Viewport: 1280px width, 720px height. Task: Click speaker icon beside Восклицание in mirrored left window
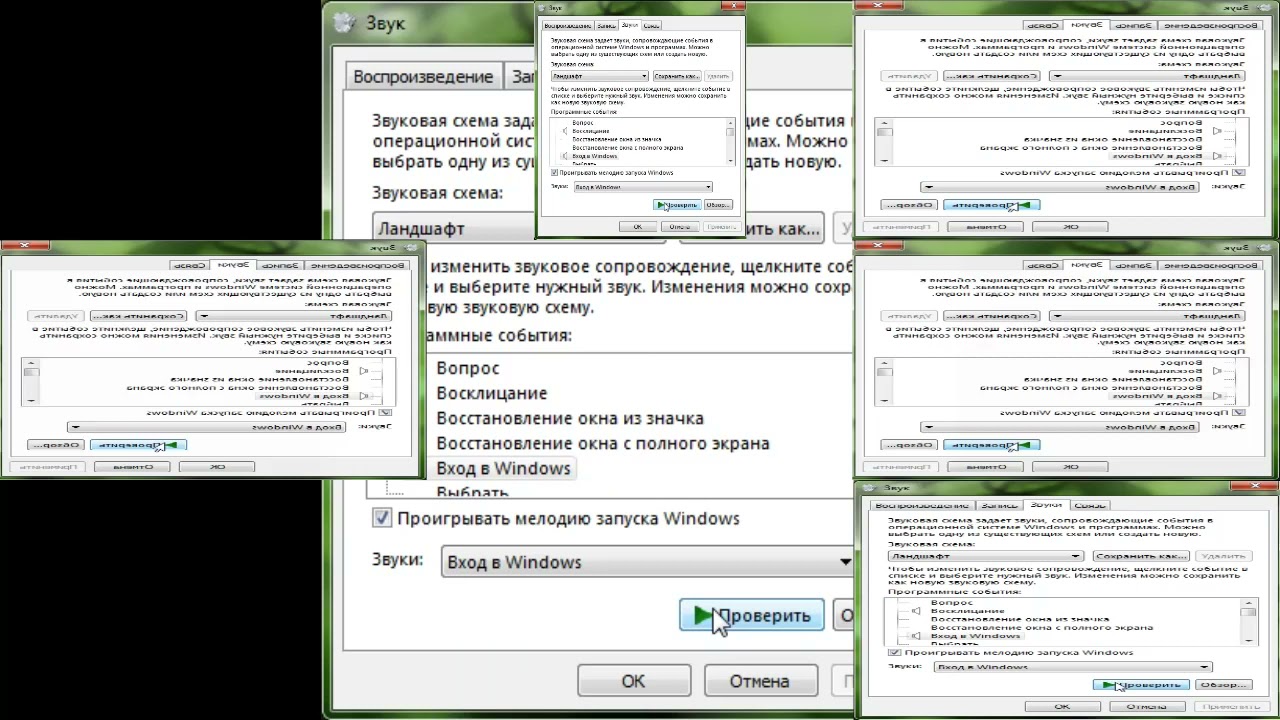364,371
